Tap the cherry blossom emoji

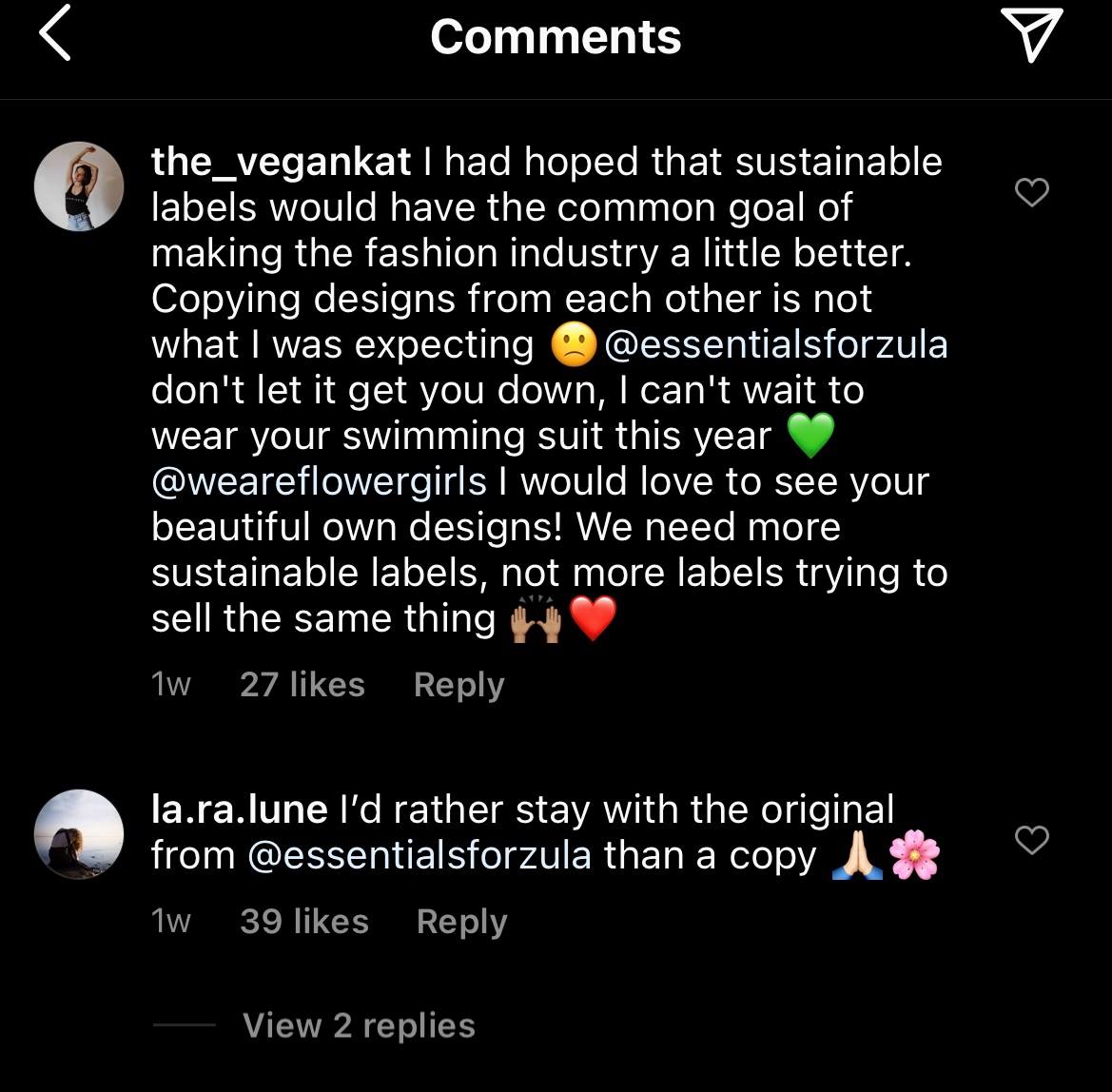pos(914,856)
